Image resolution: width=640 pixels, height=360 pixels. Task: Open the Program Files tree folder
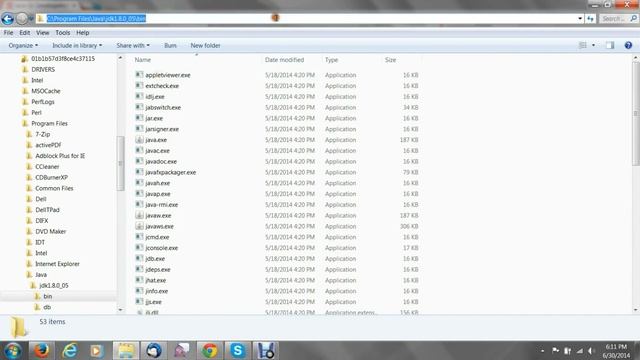[x=49, y=123]
